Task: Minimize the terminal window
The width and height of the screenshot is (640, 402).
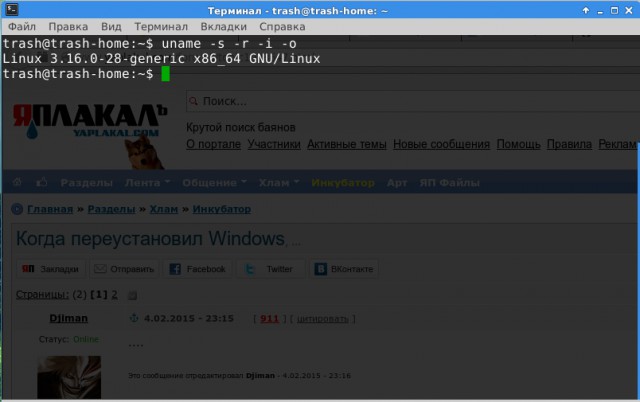Action: tap(600, 11)
